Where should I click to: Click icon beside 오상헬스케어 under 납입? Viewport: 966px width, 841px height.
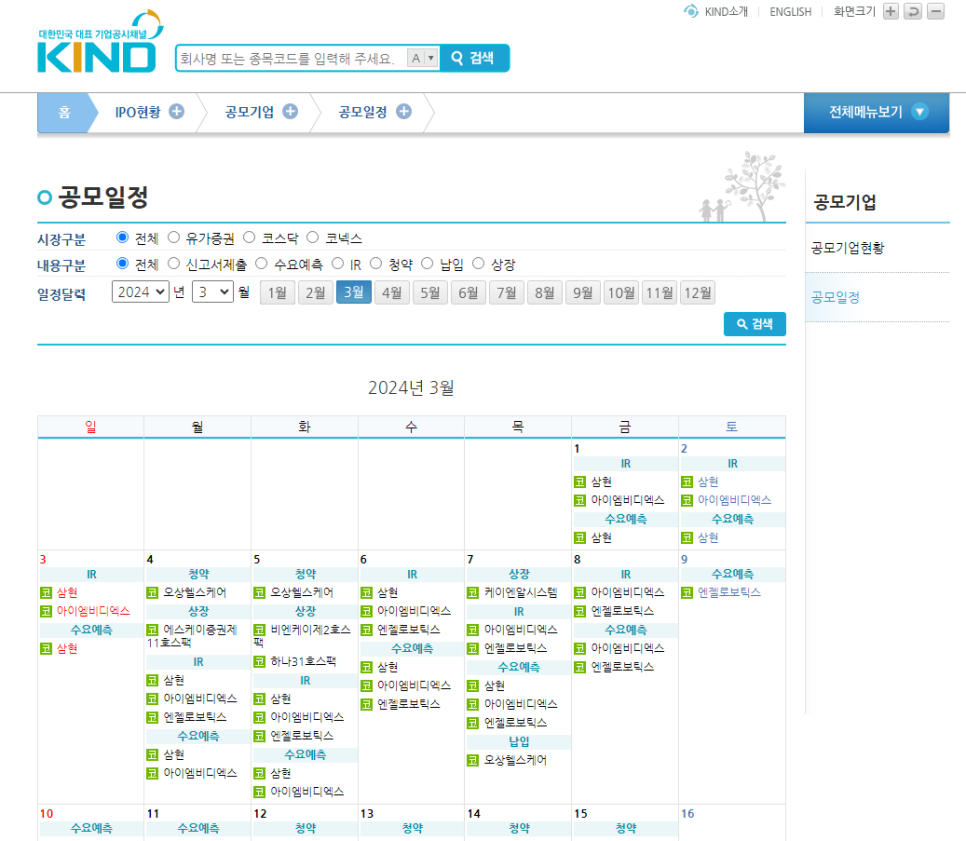pos(473,760)
